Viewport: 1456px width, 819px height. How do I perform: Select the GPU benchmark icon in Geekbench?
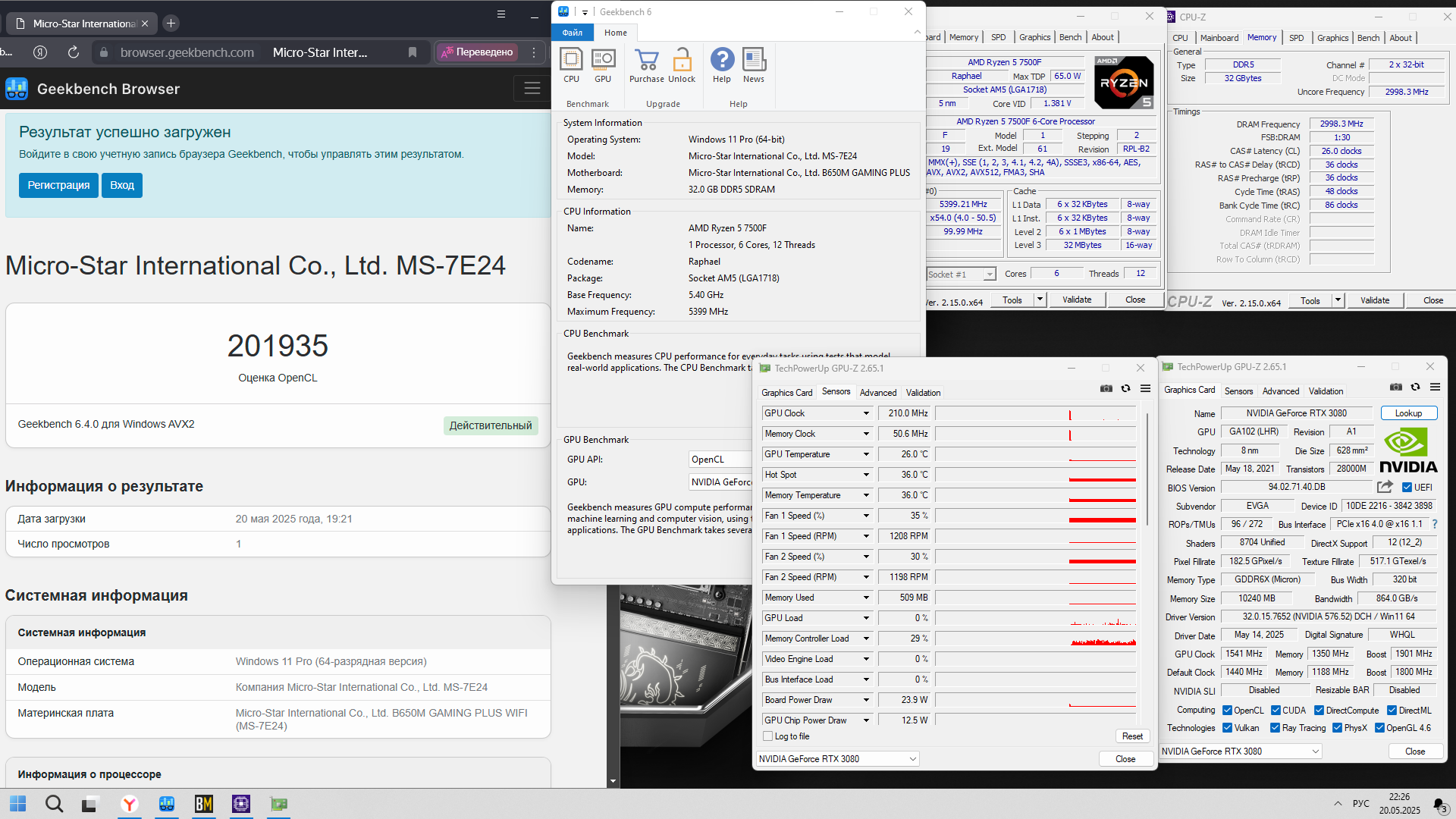(603, 65)
